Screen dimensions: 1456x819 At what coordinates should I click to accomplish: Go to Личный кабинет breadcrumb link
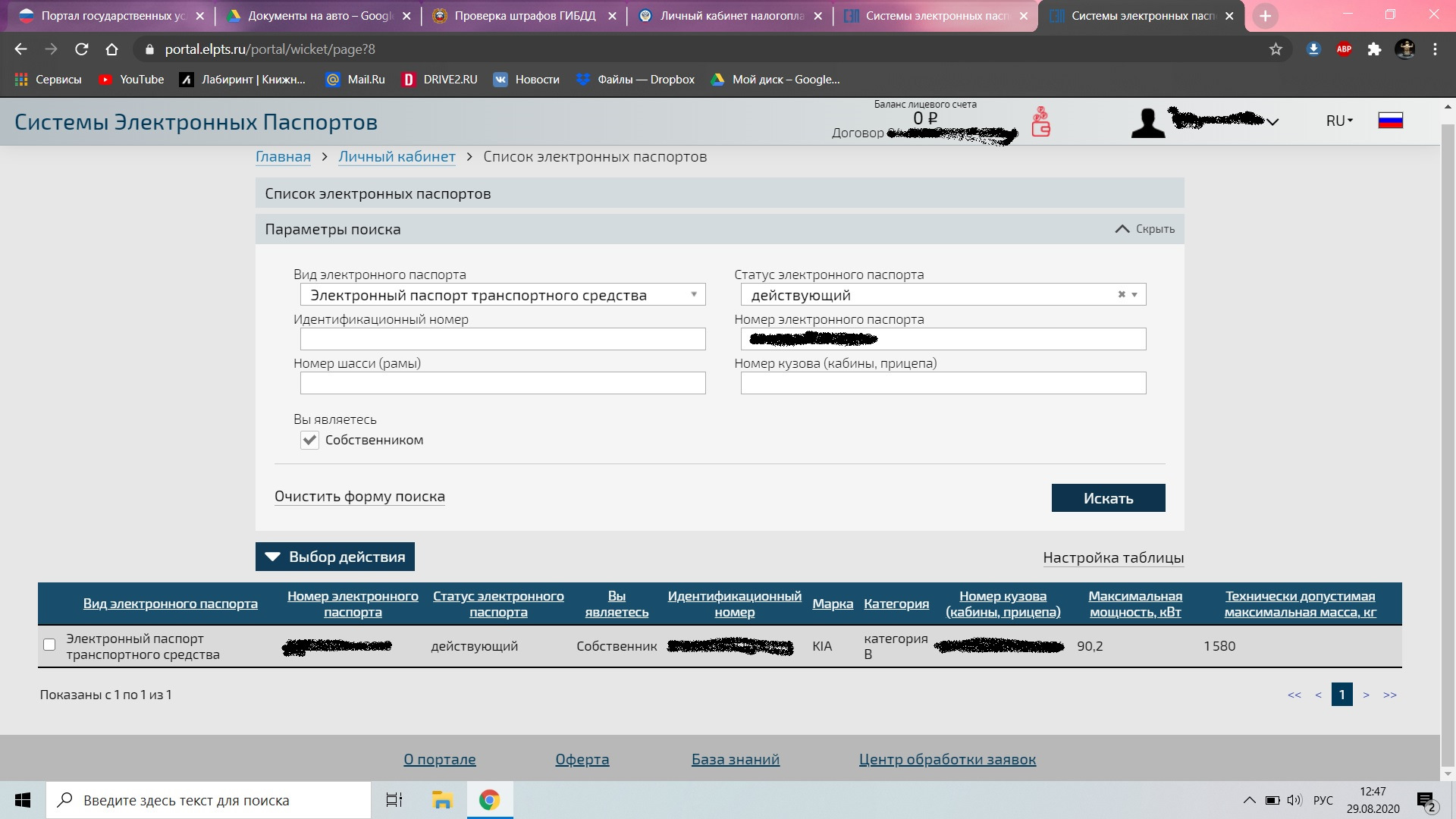pos(397,157)
